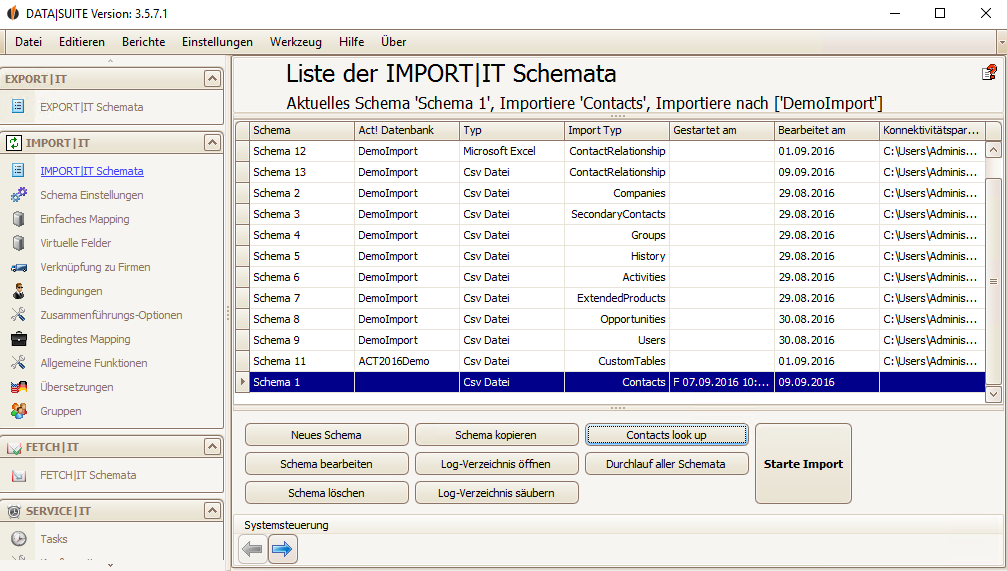Image resolution: width=1007 pixels, height=571 pixels.
Task: Open Bedingtes Mapping briefcase icon
Action: 19,339
